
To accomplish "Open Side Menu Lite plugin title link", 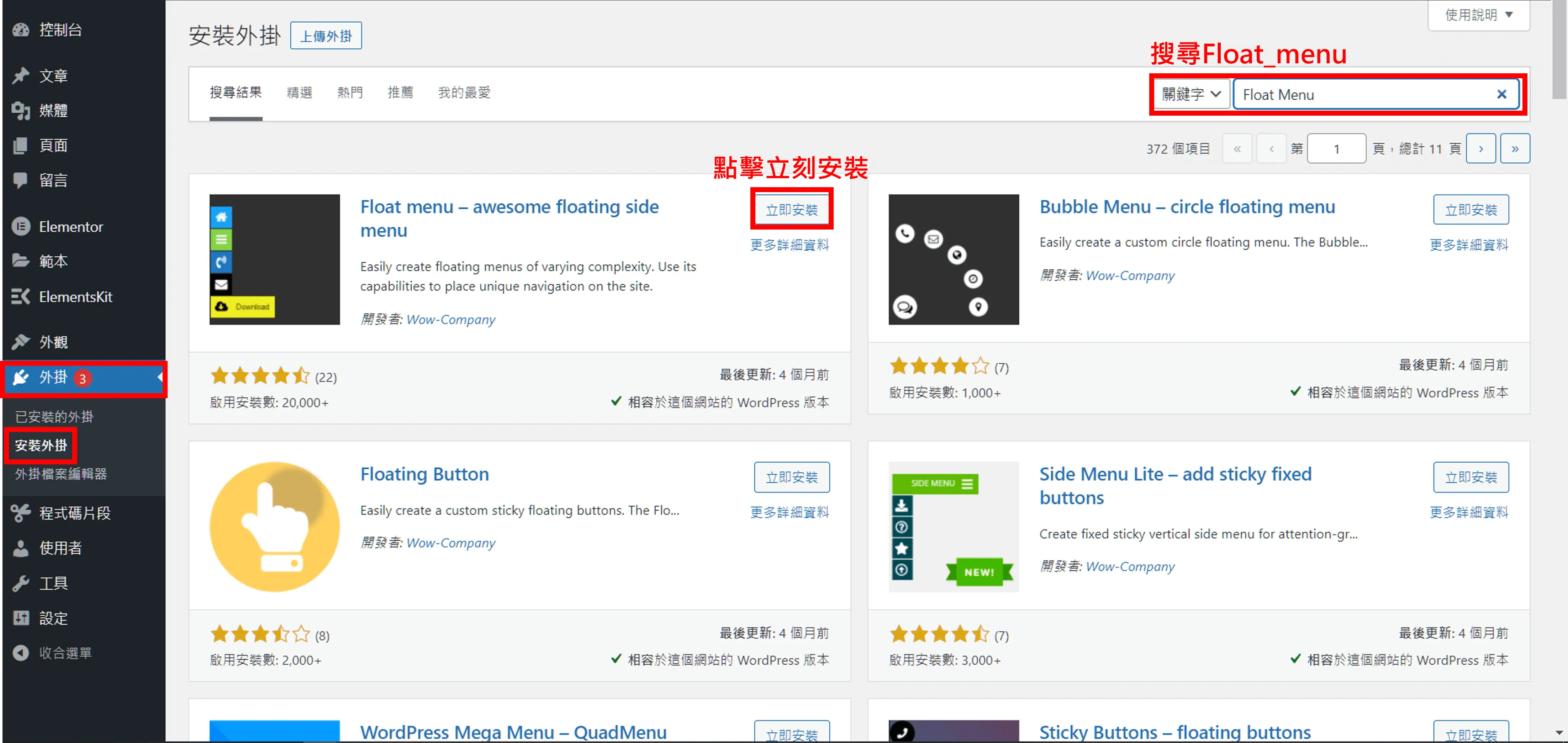I will tap(1176, 485).
